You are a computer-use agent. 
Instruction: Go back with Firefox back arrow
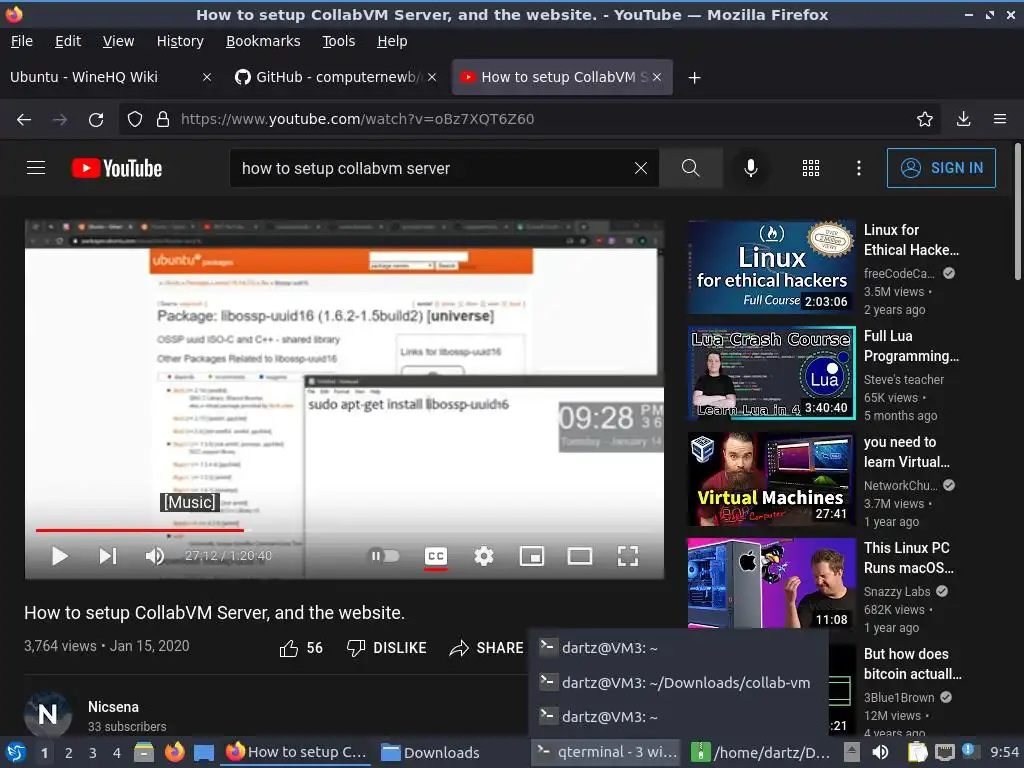click(x=24, y=119)
